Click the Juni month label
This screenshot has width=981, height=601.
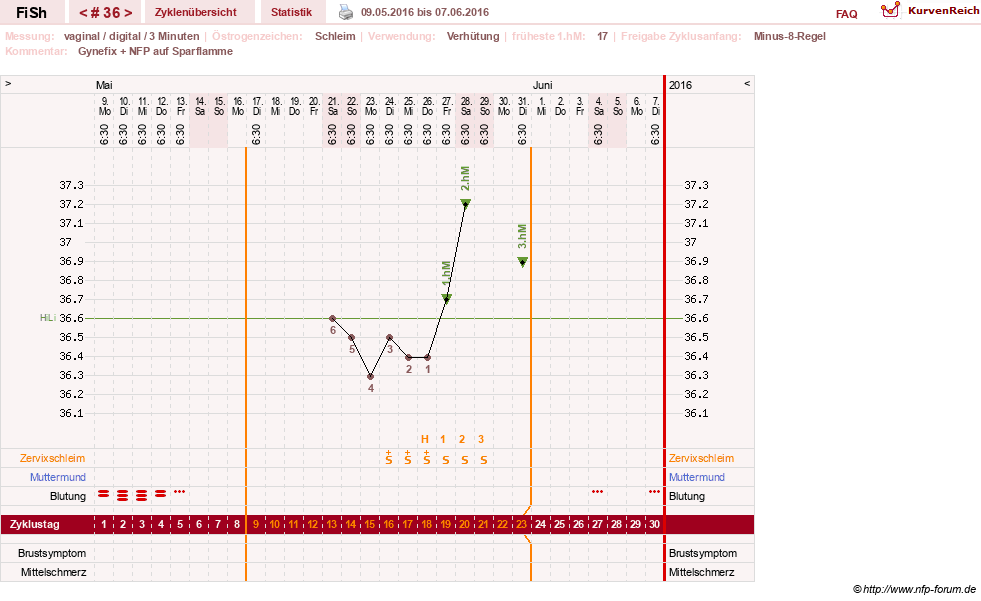coord(542,85)
